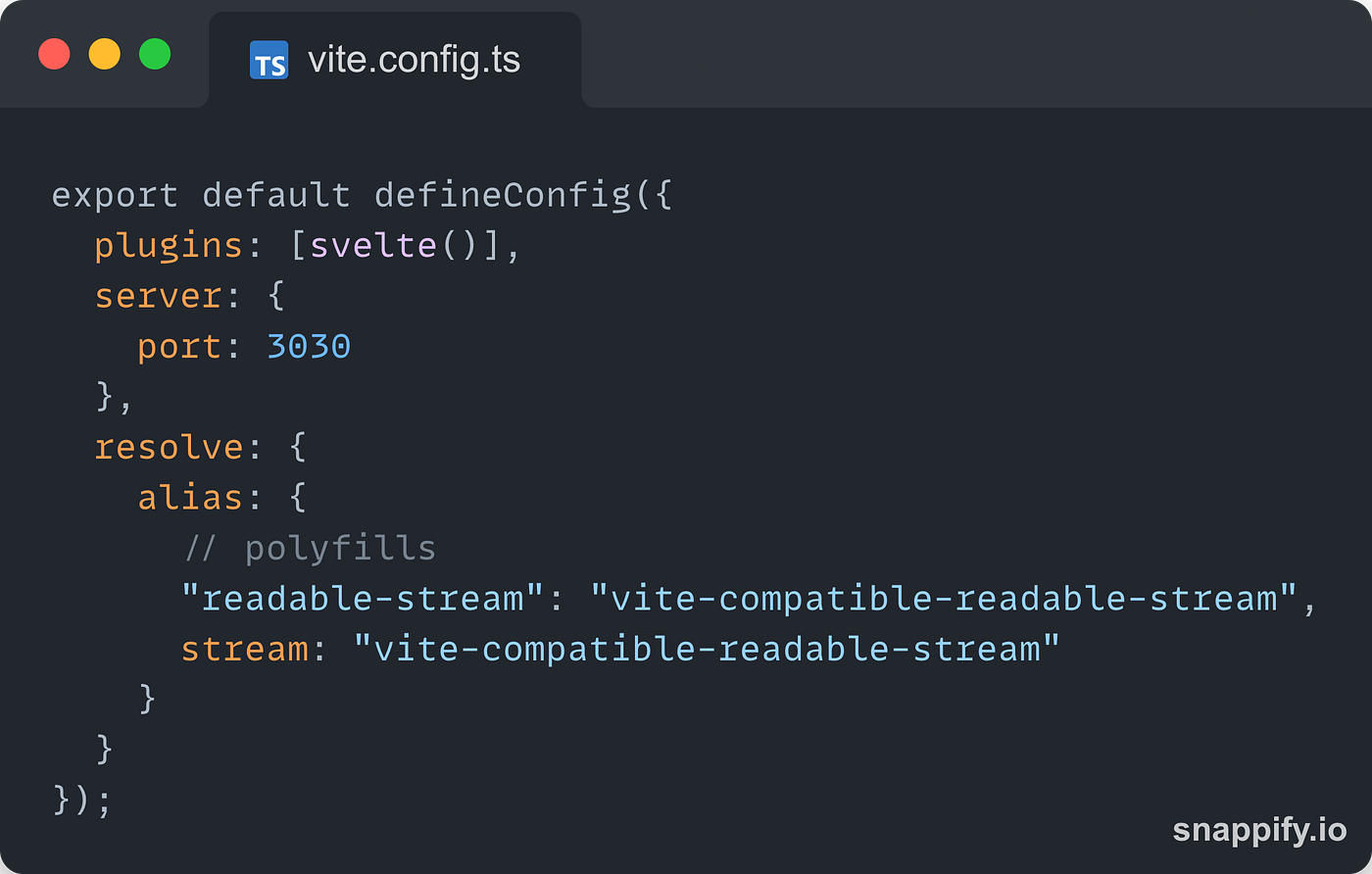The width and height of the screenshot is (1372, 874).
Task: Click the resolve property key
Action: point(169,447)
